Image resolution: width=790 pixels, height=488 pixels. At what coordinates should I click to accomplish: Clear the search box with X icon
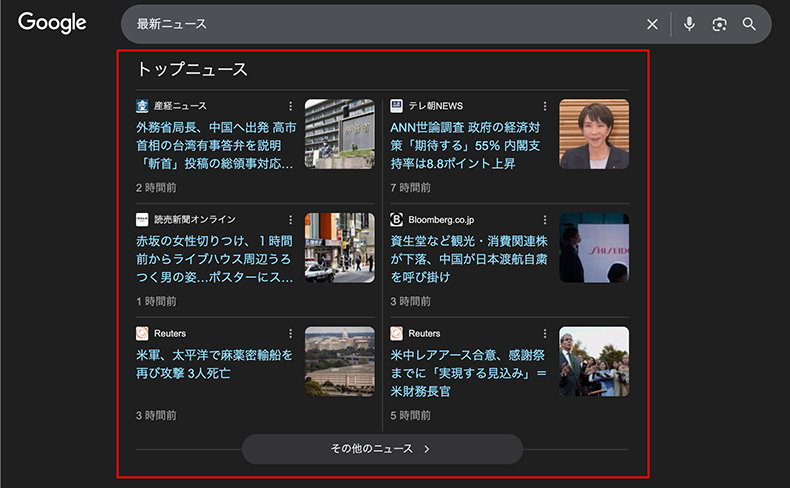[652, 24]
